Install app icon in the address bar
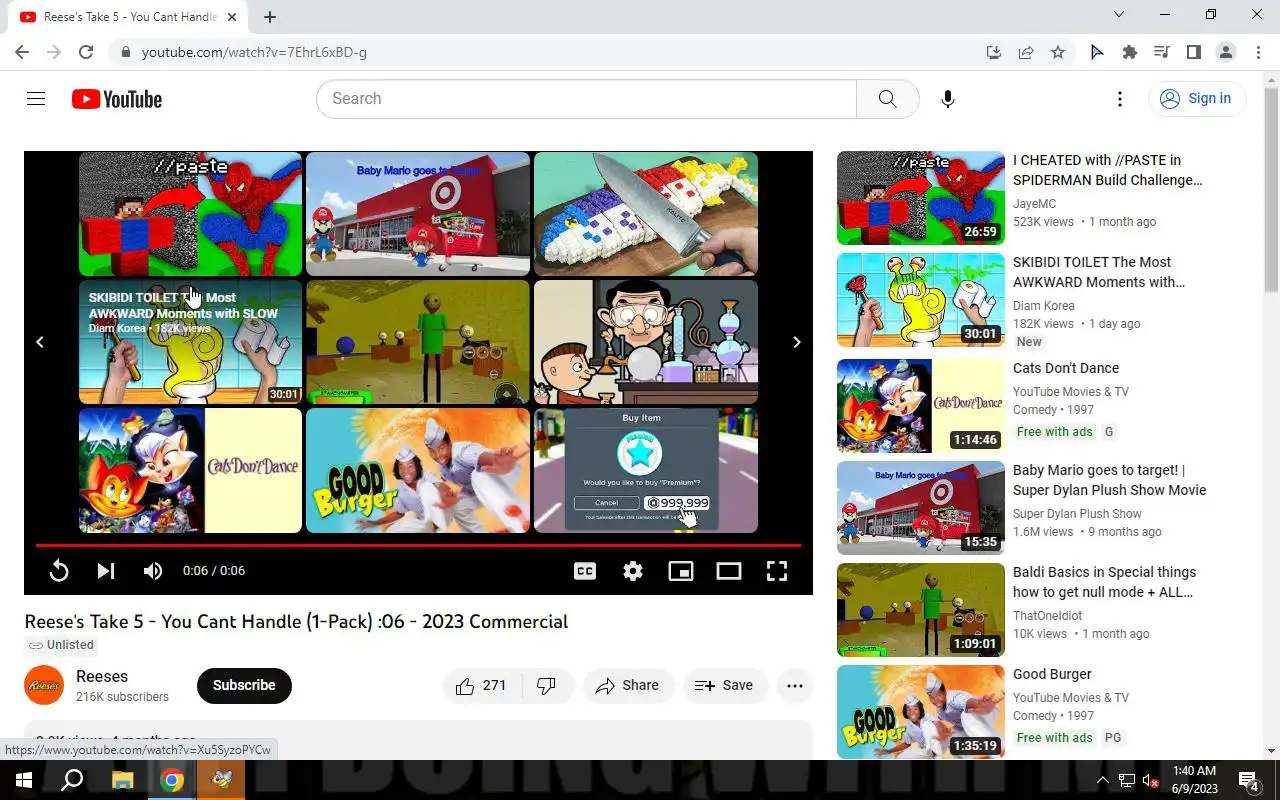 coord(993,52)
